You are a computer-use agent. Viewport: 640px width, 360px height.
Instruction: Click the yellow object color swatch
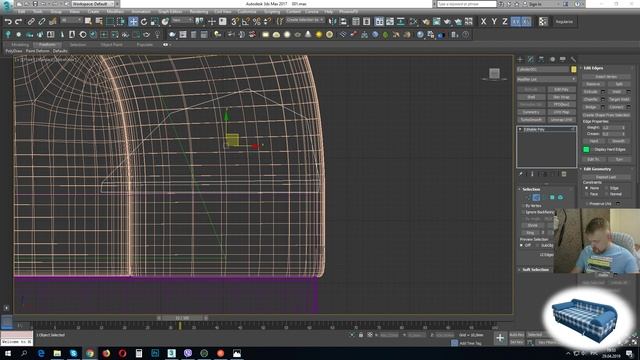pos(573,69)
